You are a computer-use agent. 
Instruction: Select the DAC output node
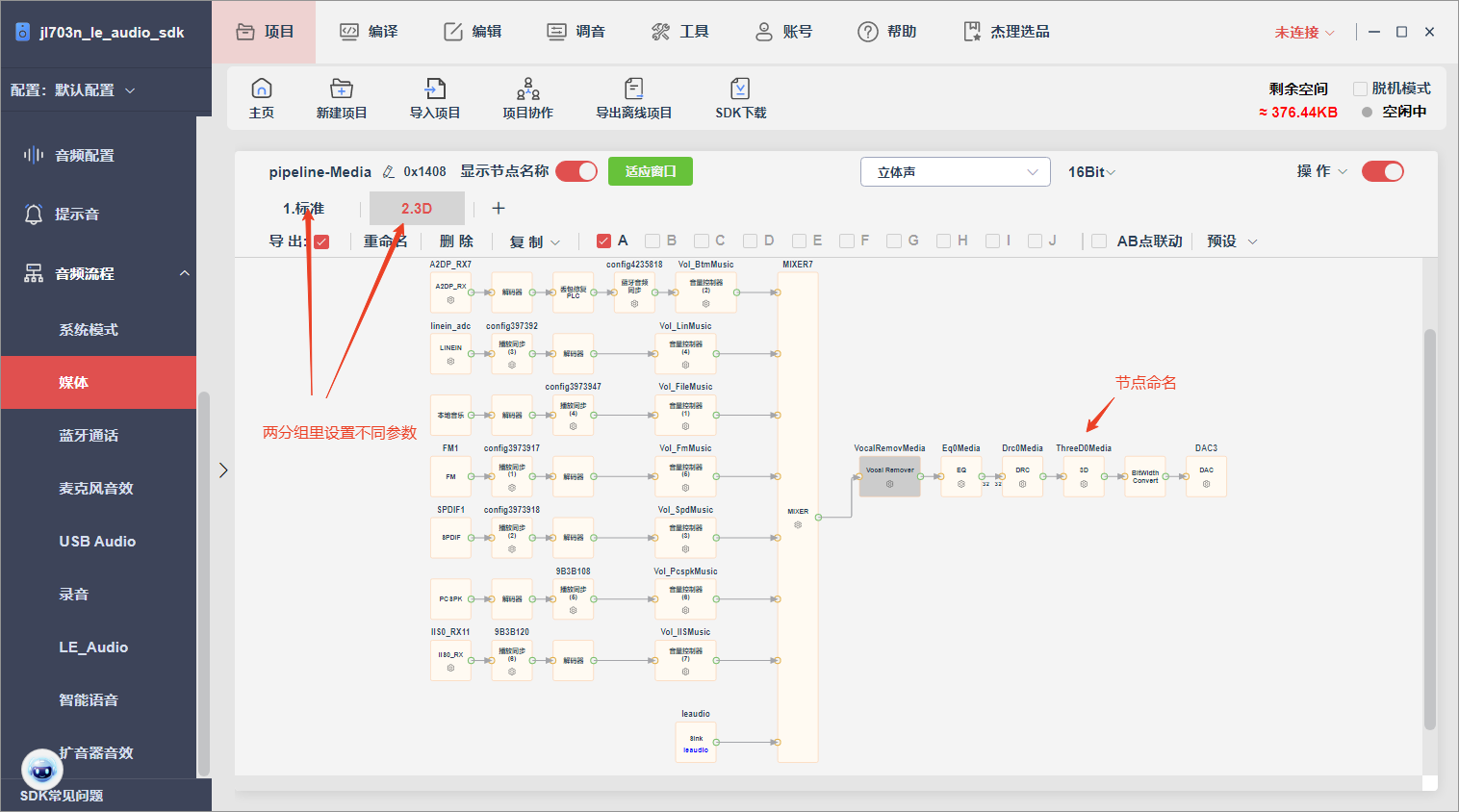(x=1206, y=476)
